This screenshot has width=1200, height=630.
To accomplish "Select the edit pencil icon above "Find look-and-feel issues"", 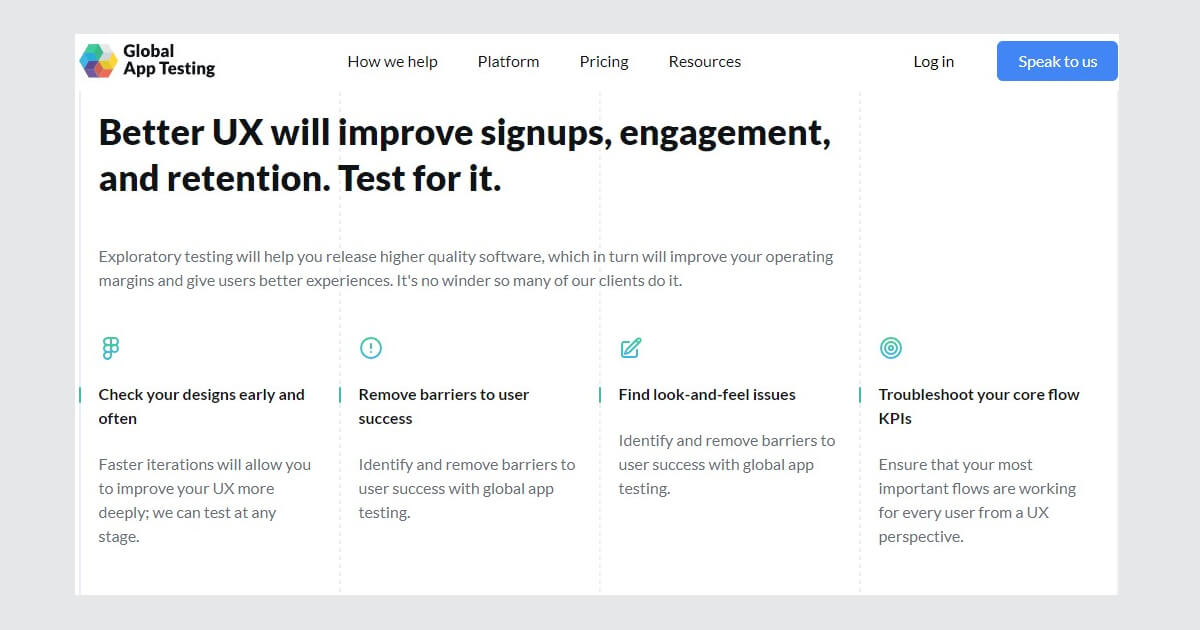I will point(630,347).
